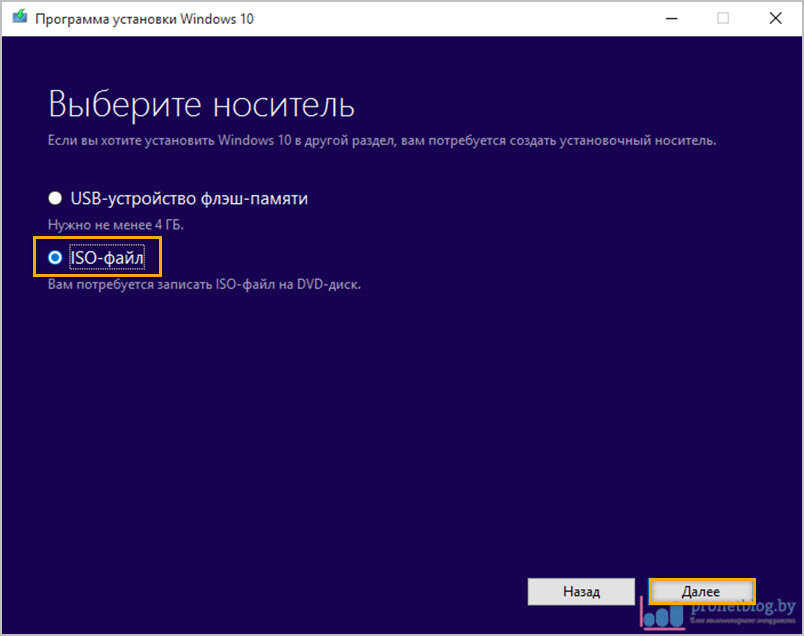The width and height of the screenshot is (804, 636).
Task: Go back with the Назад button
Action: coord(581,591)
